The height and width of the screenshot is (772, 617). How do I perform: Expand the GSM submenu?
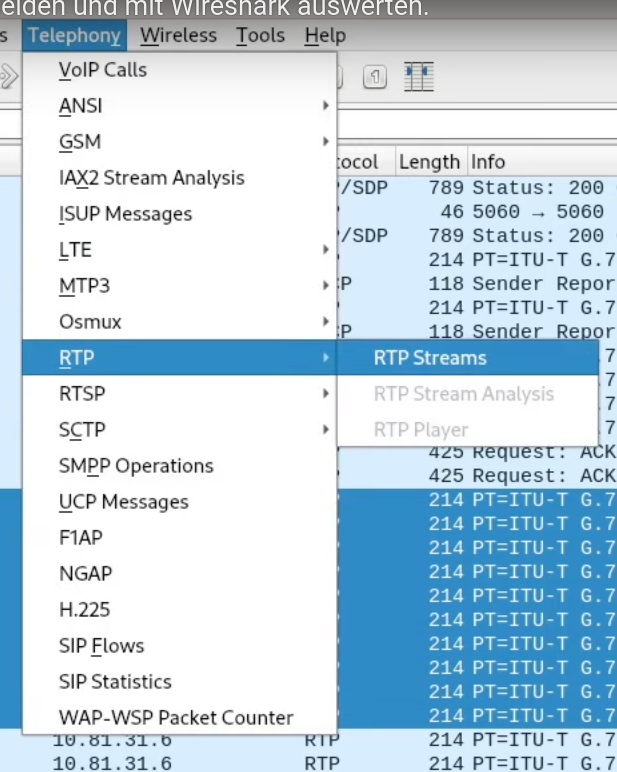click(x=180, y=142)
